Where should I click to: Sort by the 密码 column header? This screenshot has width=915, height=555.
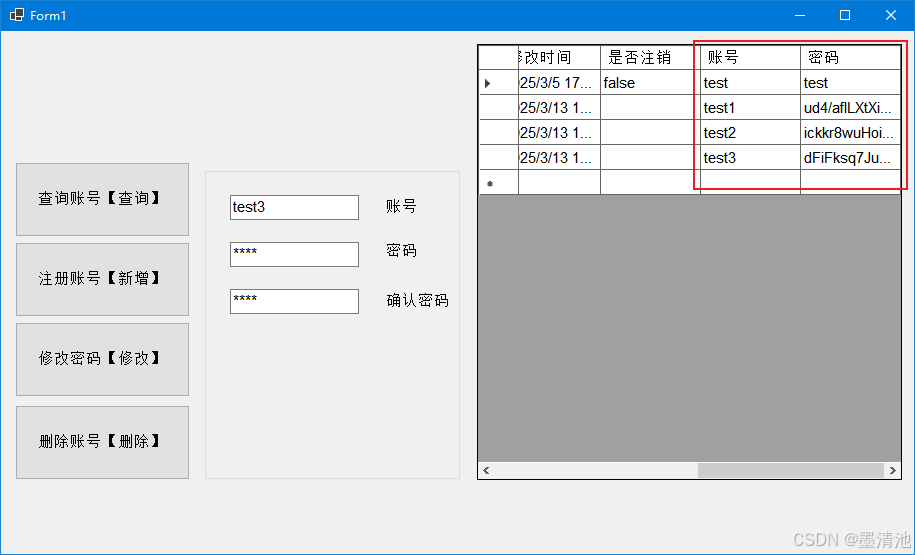[850, 58]
